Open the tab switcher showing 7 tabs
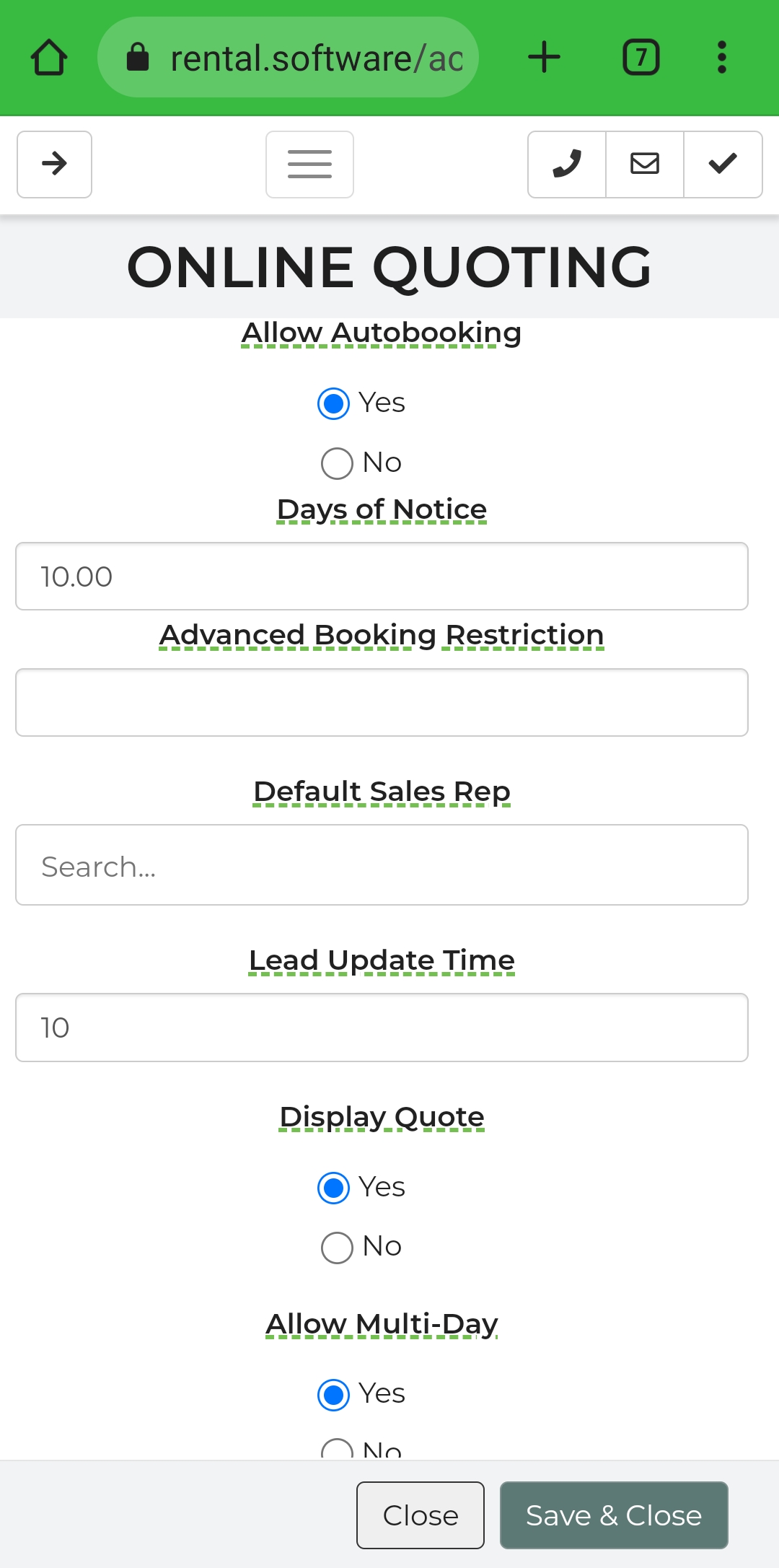The width and height of the screenshot is (779, 1568). click(641, 58)
